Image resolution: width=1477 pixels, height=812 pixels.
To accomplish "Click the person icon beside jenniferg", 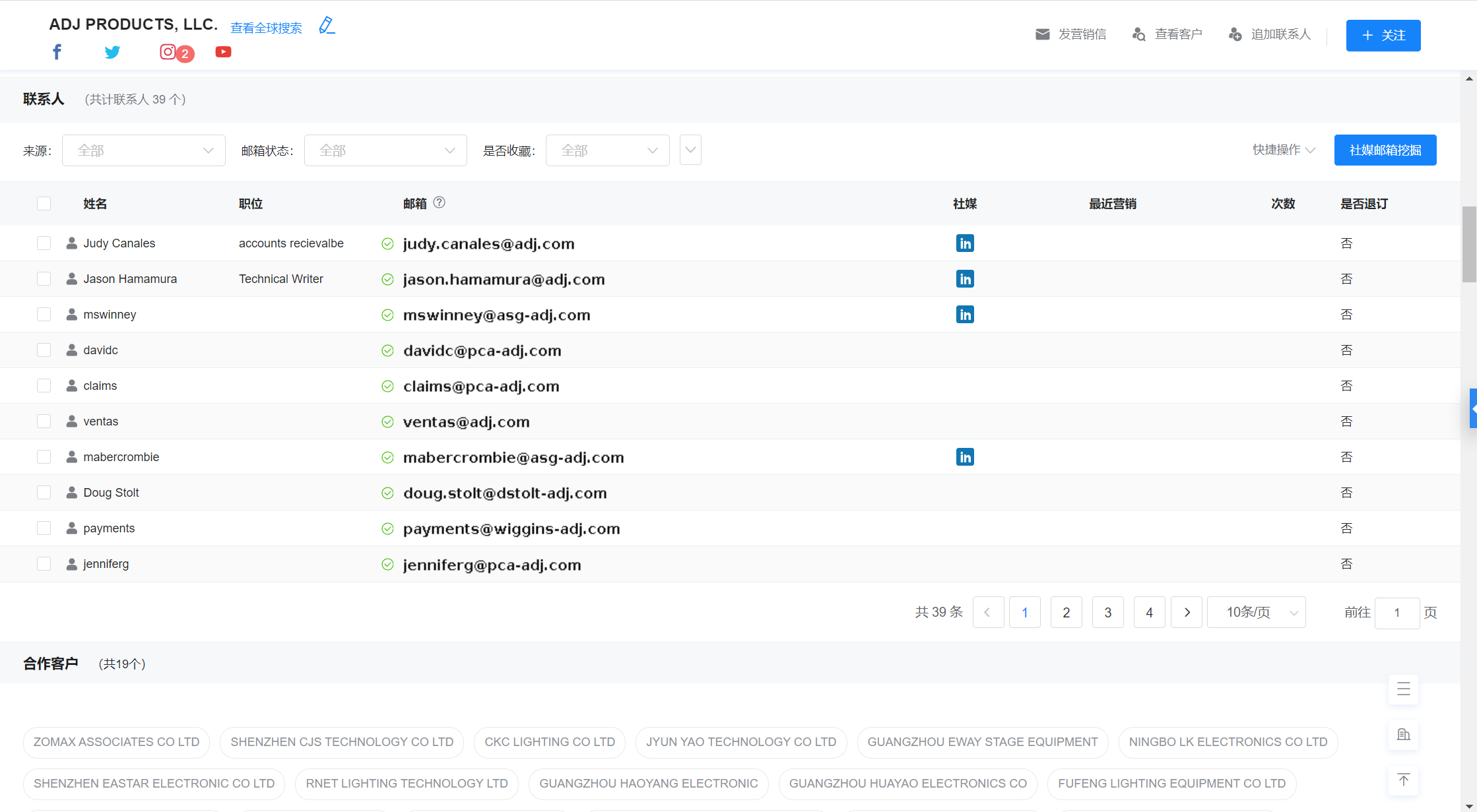I will pos(72,564).
